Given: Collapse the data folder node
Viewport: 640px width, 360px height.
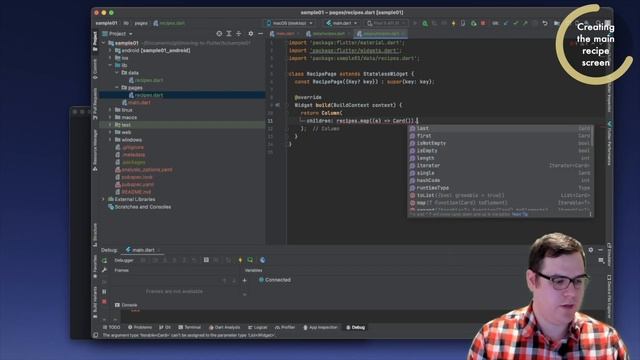Looking at the screenshot, I should click(117, 73).
